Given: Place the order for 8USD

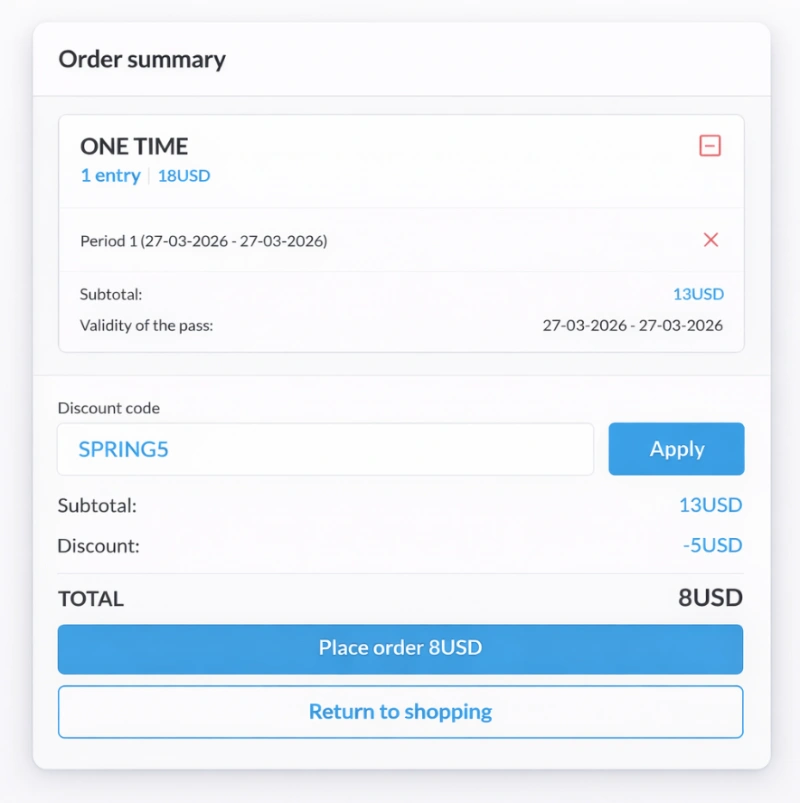Looking at the screenshot, I should pos(400,649).
